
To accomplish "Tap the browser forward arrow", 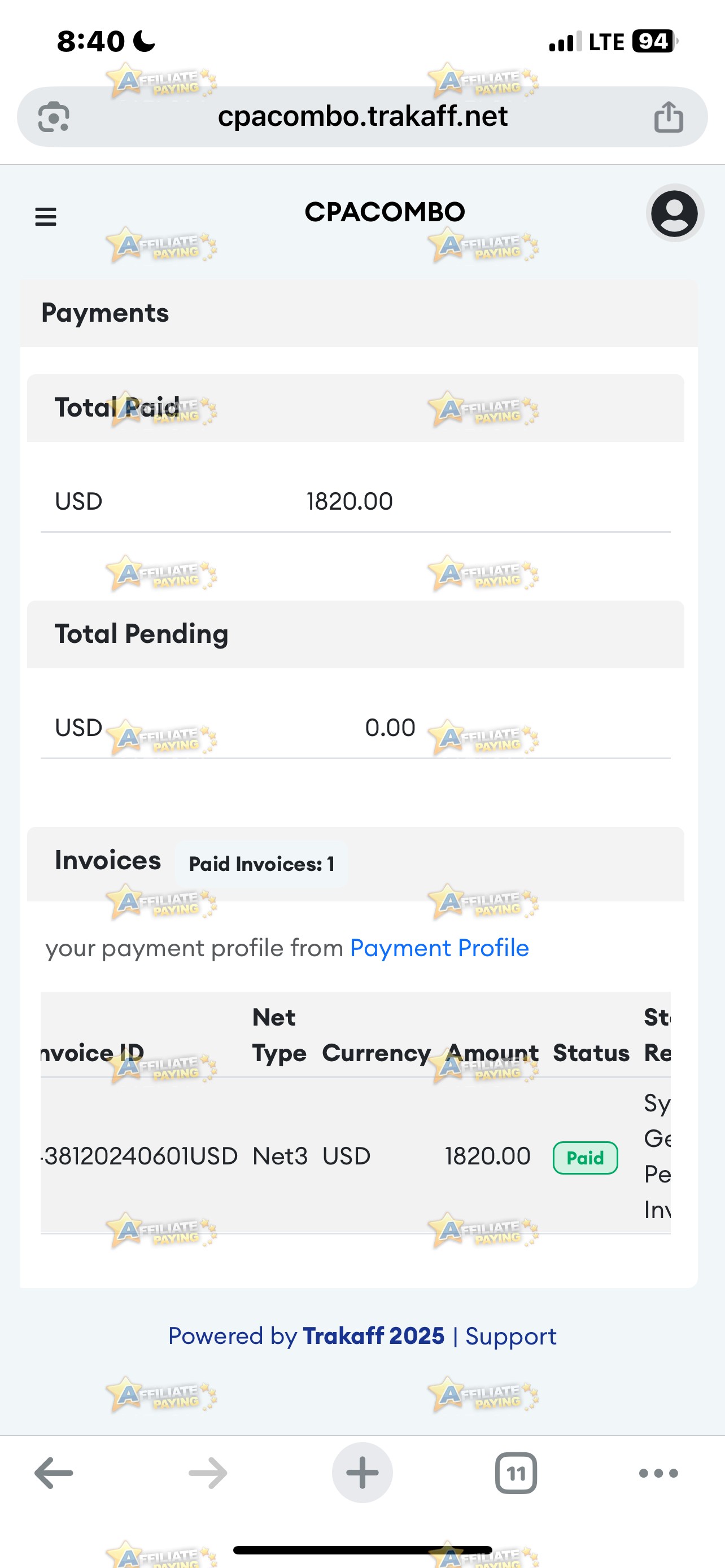I will 208,1473.
